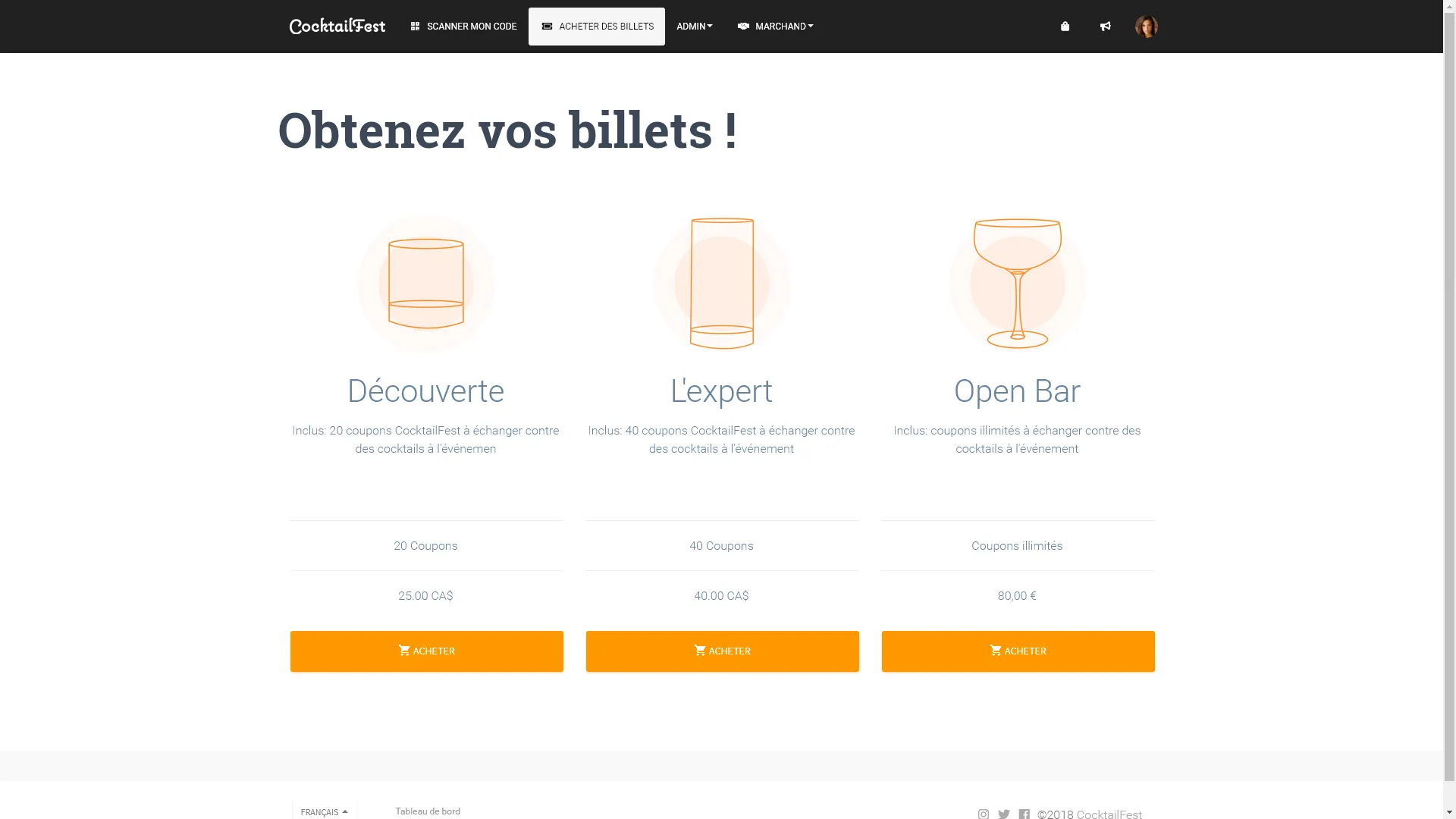1456x819 pixels.
Task: Click the Twitter icon in footer
Action: point(1003,814)
